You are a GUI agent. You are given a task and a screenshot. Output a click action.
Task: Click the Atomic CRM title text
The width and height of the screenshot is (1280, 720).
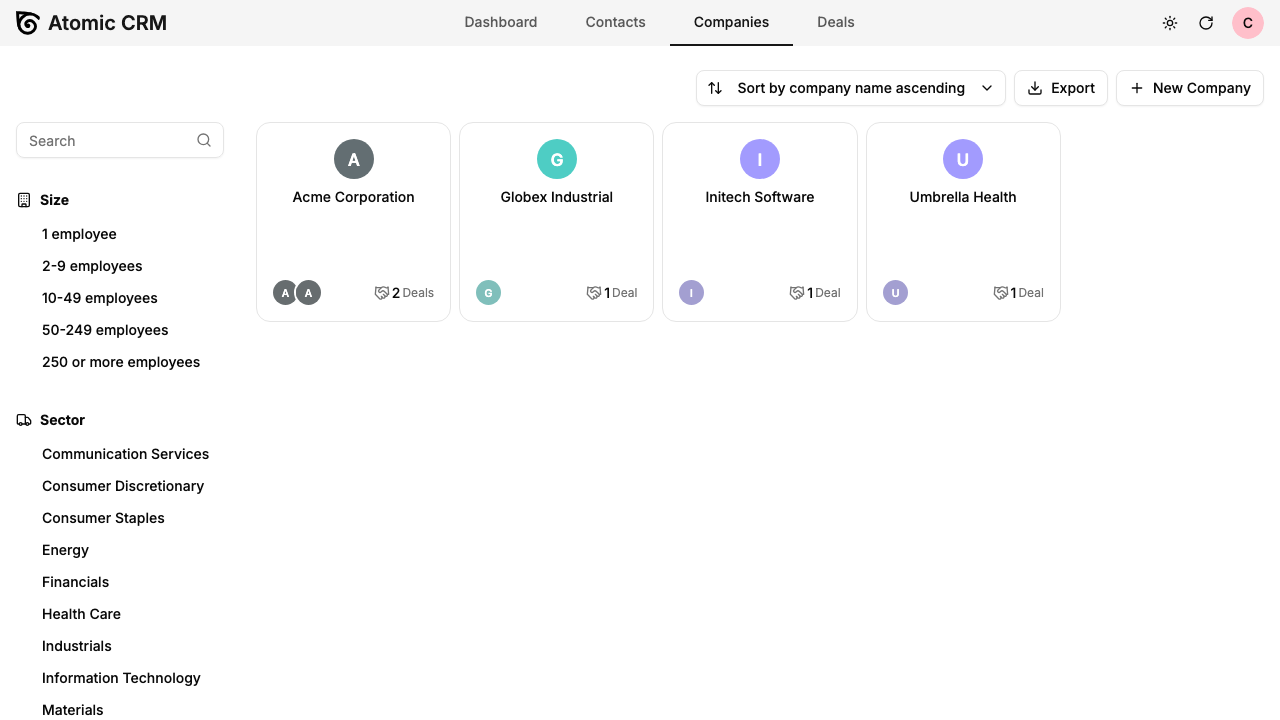point(107,23)
